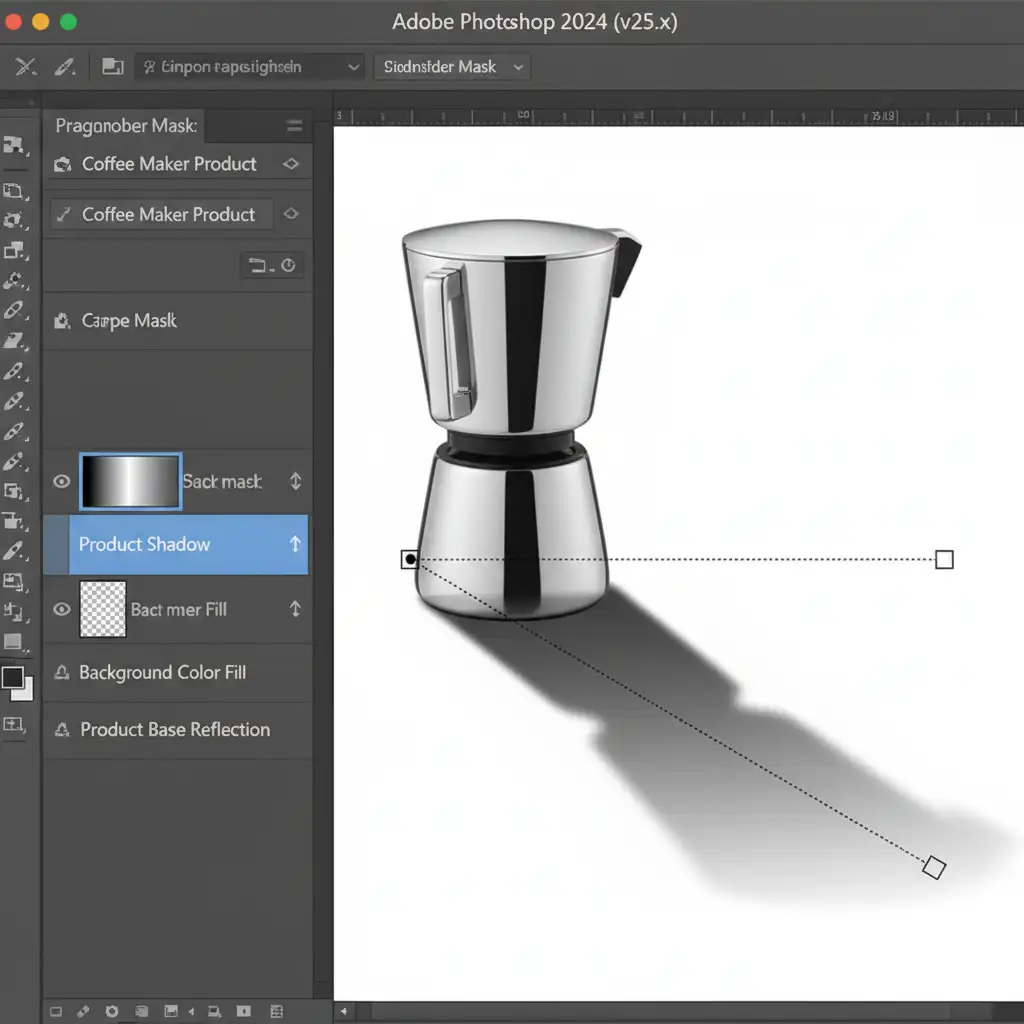Viewport: 1024px width, 1024px height.
Task: Click the crossed-tools icon at far left of options bar
Action: click(26, 67)
